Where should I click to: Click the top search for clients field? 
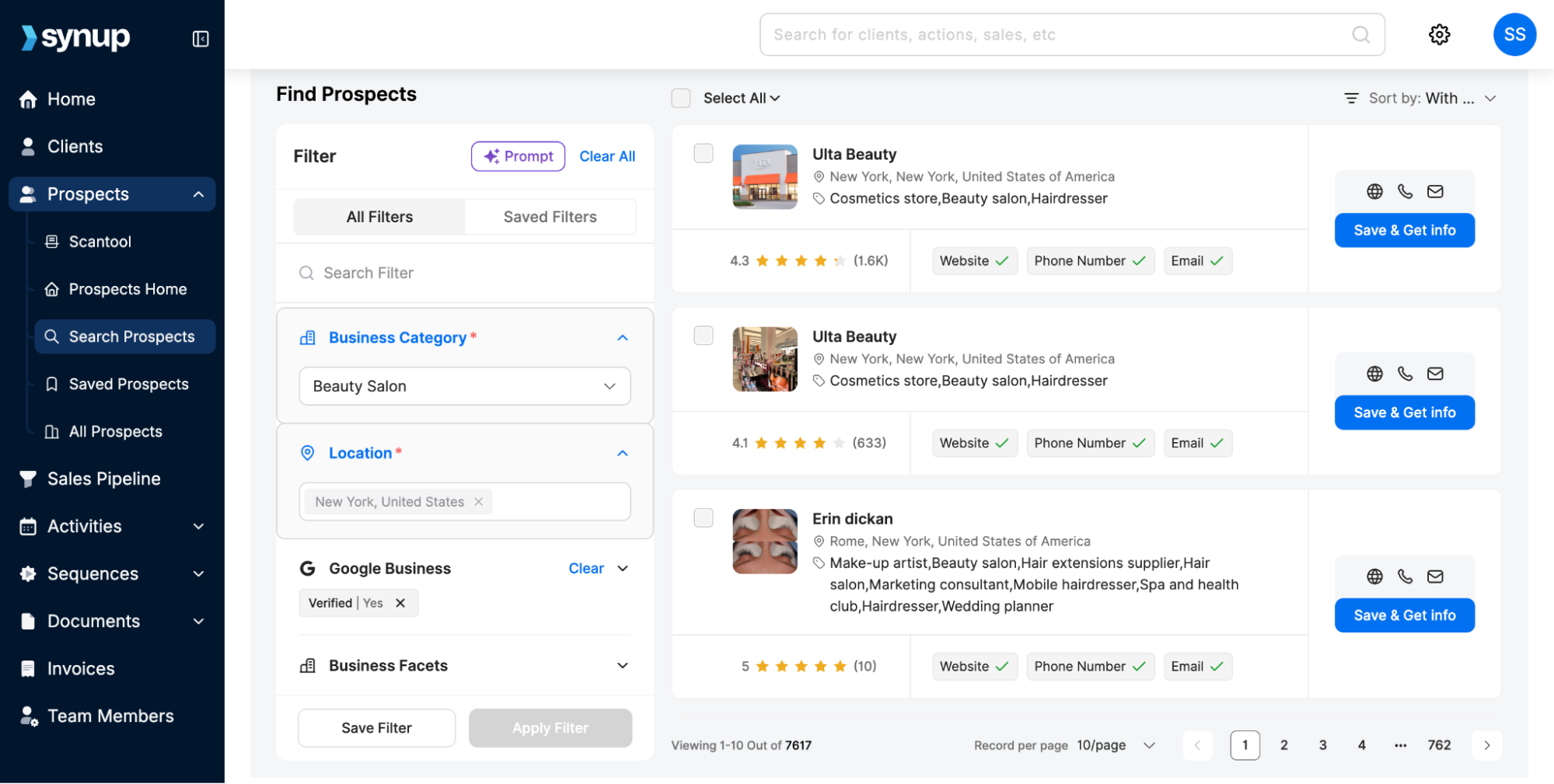coord(1072,34)
